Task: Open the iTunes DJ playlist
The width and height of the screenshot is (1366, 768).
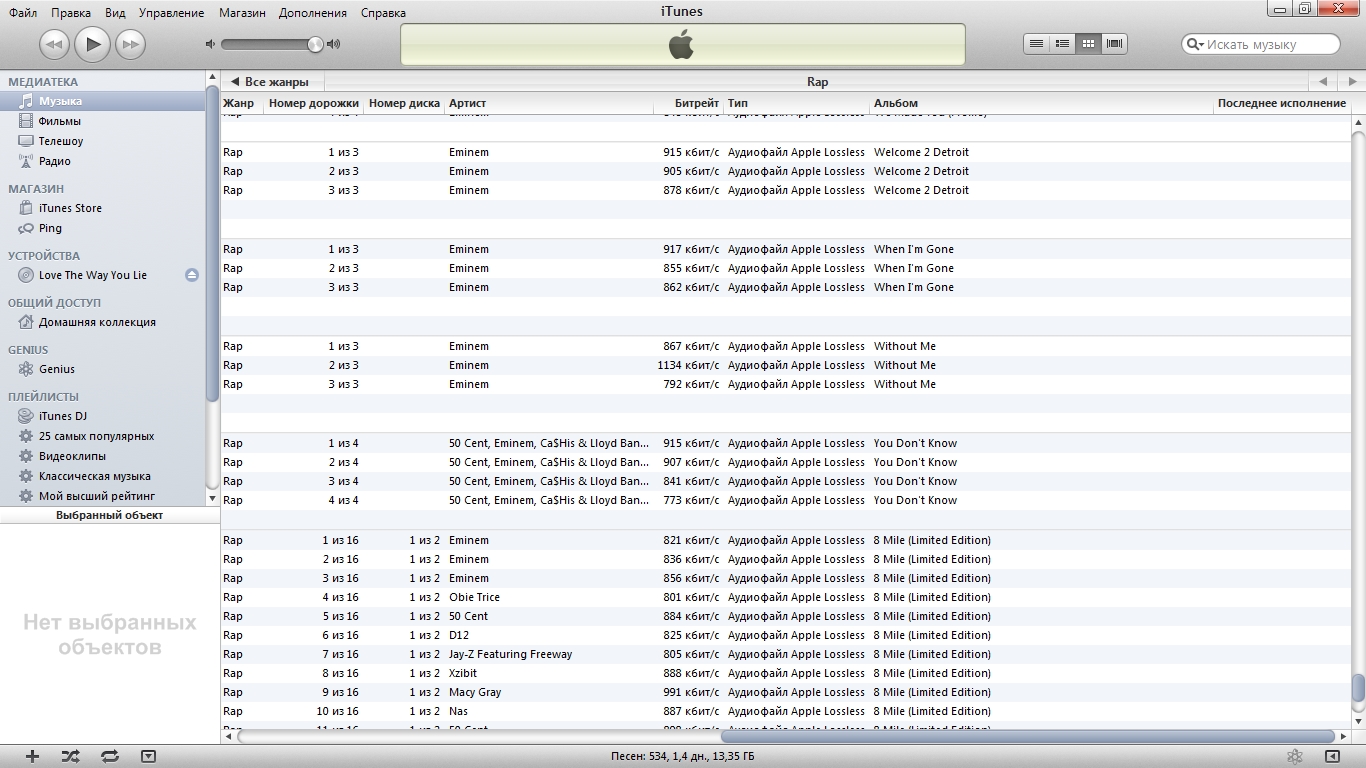Action: coord(103,416)
